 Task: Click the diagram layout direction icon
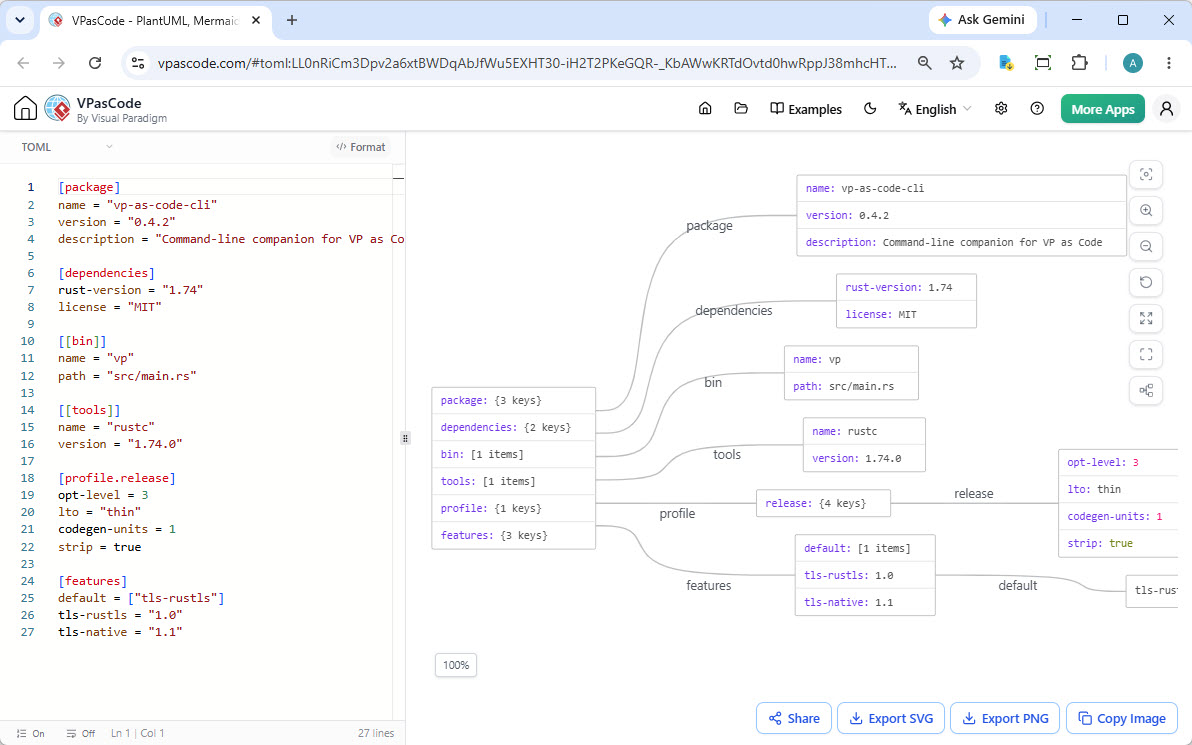tap(1146, 391)
